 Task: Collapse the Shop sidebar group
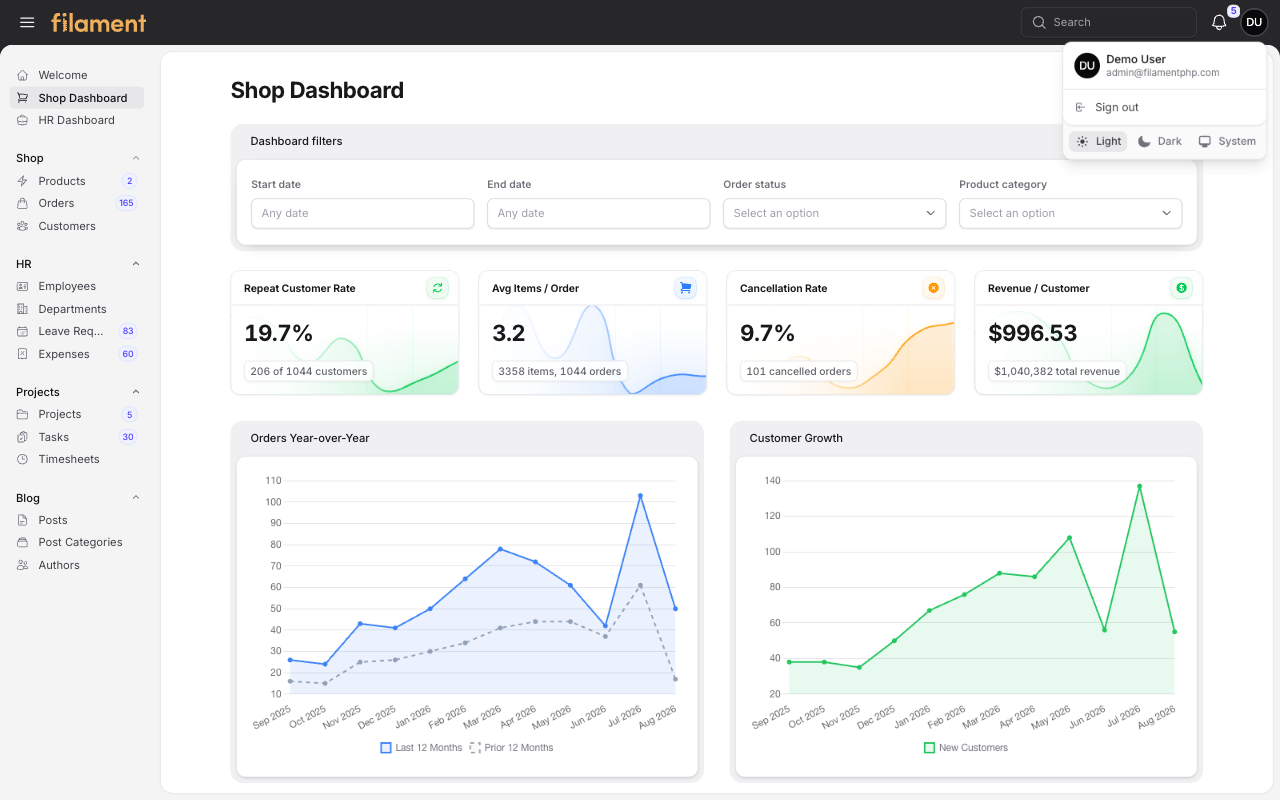click(x=136, y=158)
